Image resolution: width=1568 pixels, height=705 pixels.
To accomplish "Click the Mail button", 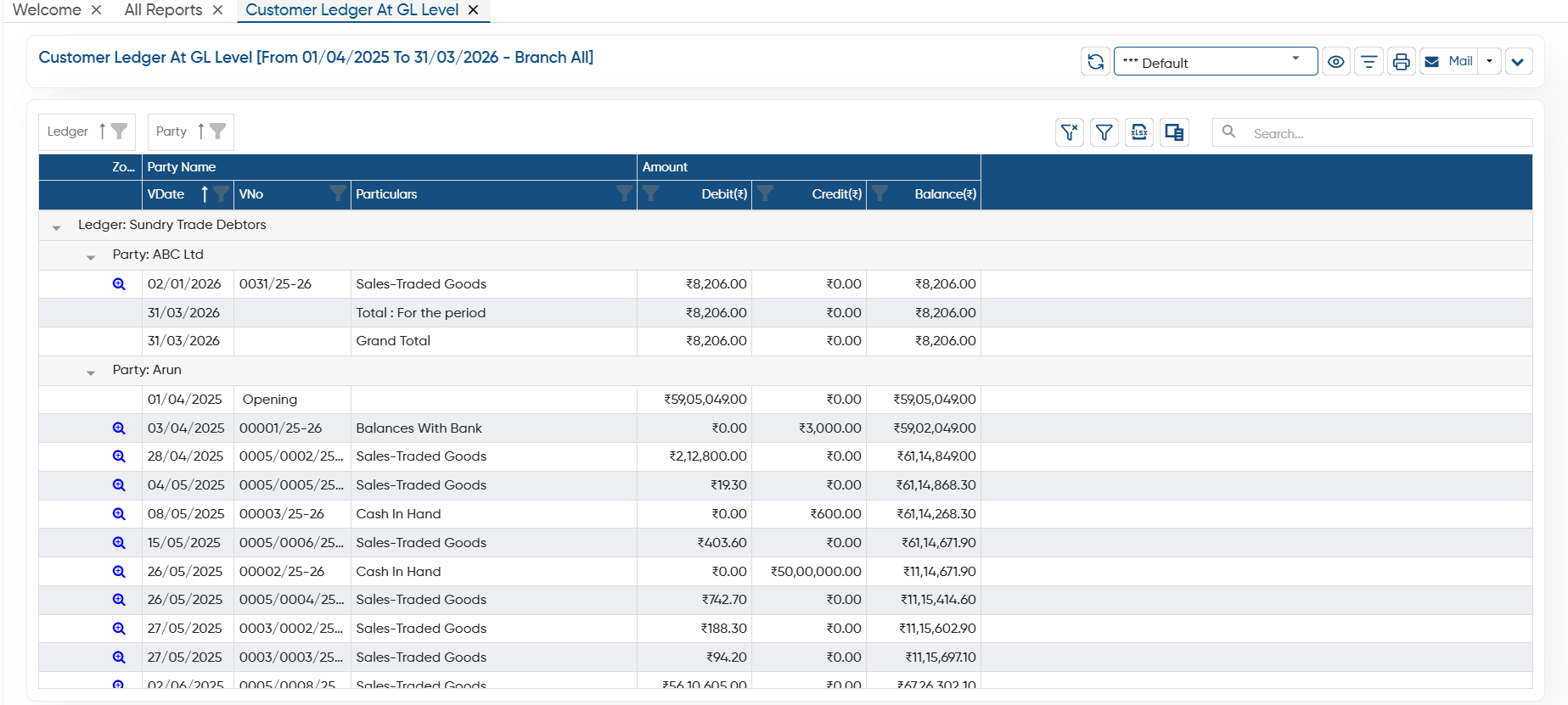I will (x=1449, y=61).
